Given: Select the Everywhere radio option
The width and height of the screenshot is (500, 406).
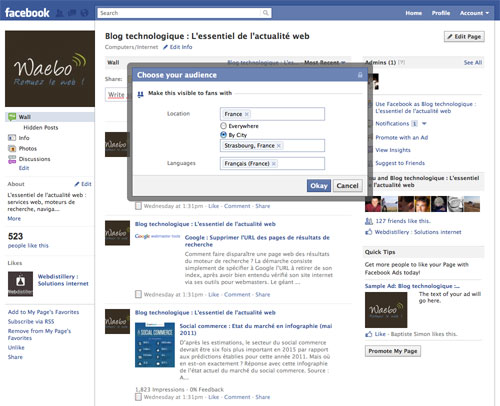Looking at the screenshot, I should pos(223,126).
